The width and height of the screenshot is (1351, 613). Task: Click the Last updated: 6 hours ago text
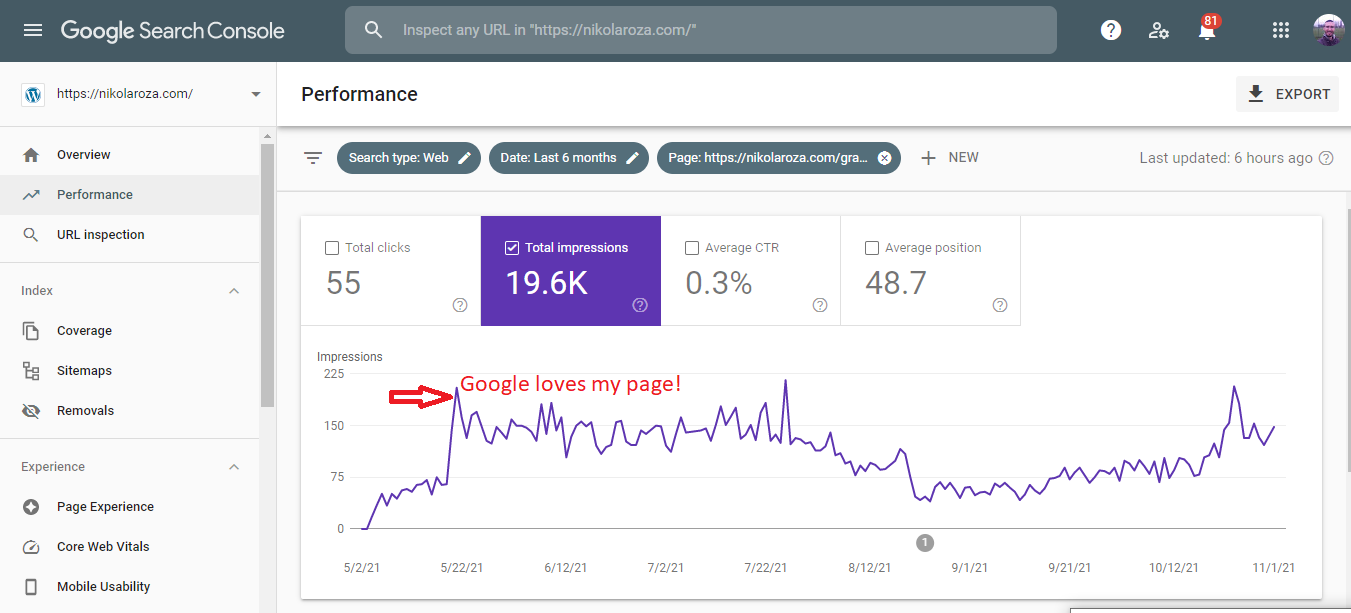coord(1226,158)
